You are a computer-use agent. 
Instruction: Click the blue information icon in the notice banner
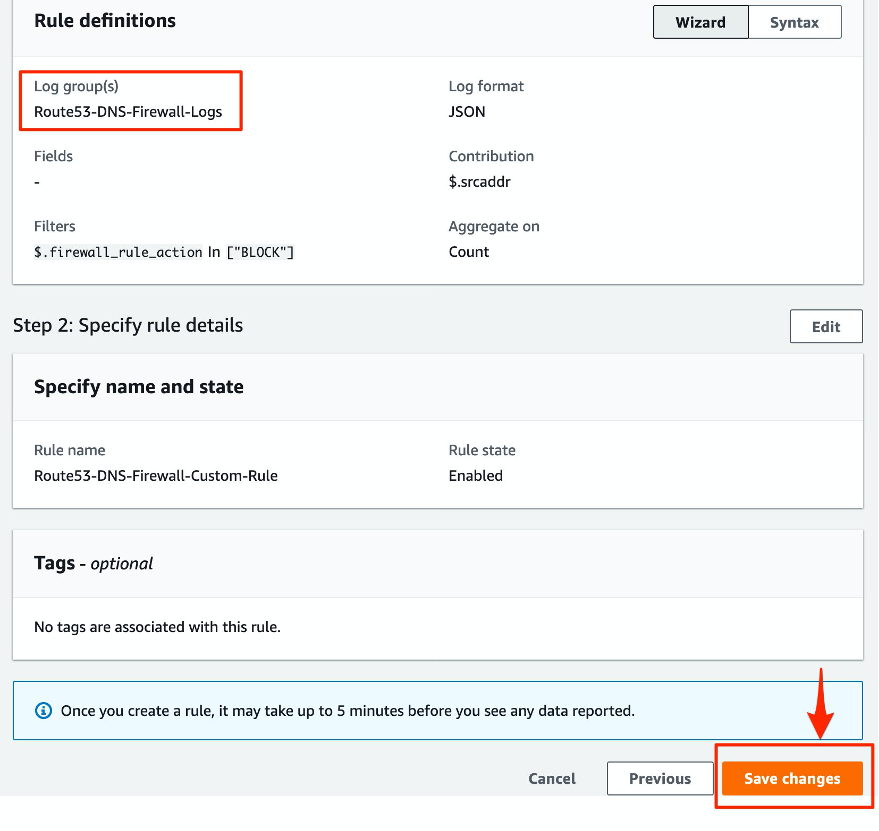point(43,711)
